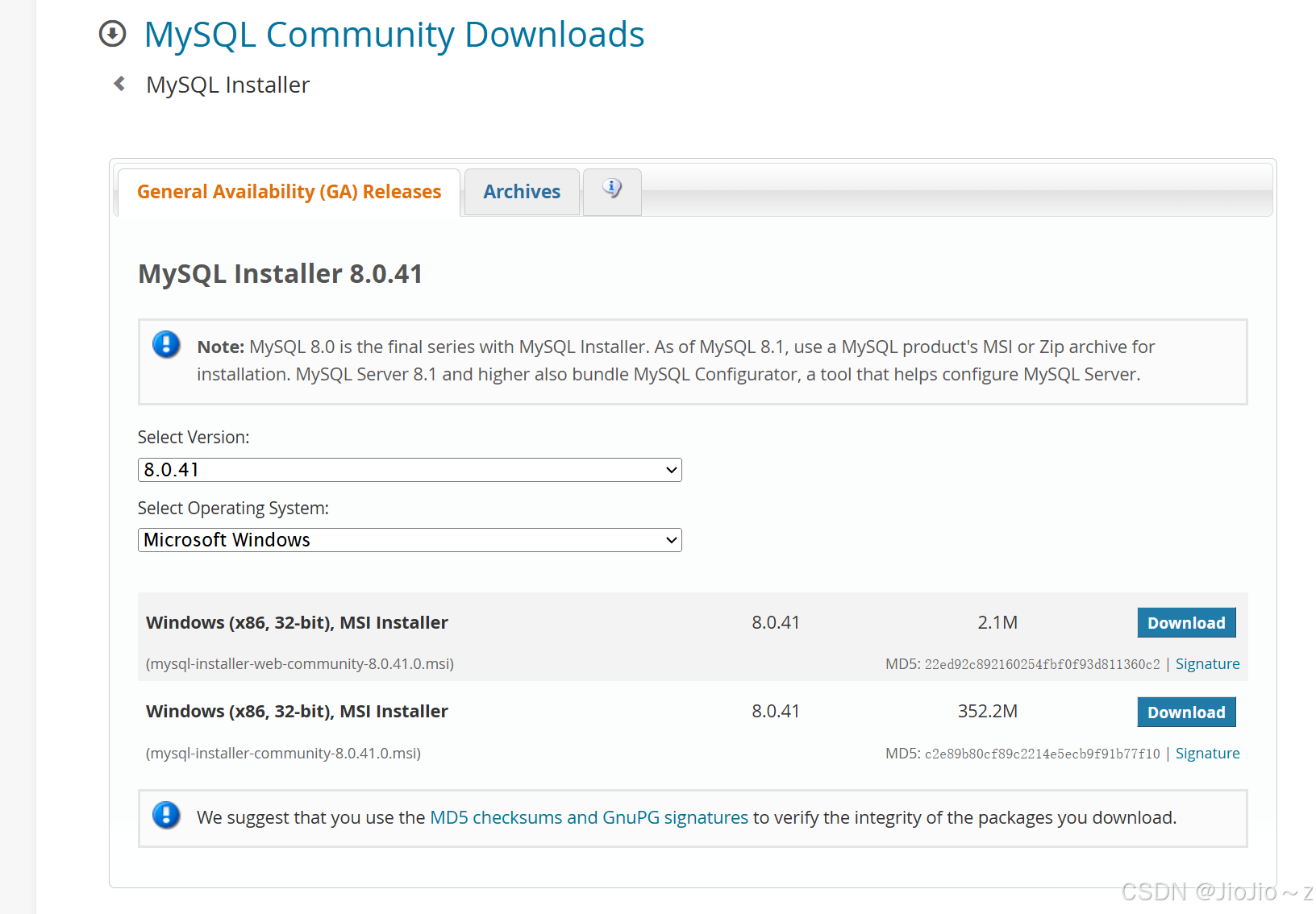Click the 8.0.41 version in 352.2M row

775,712
